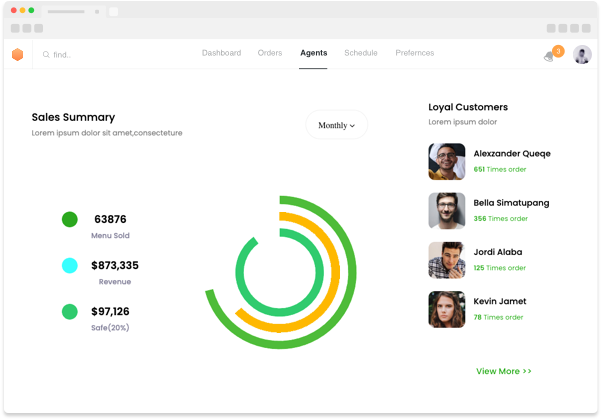Click the green Menu Sold indicator dot
This screenshot has width=602, height=420.
click(x=70, y=219)
